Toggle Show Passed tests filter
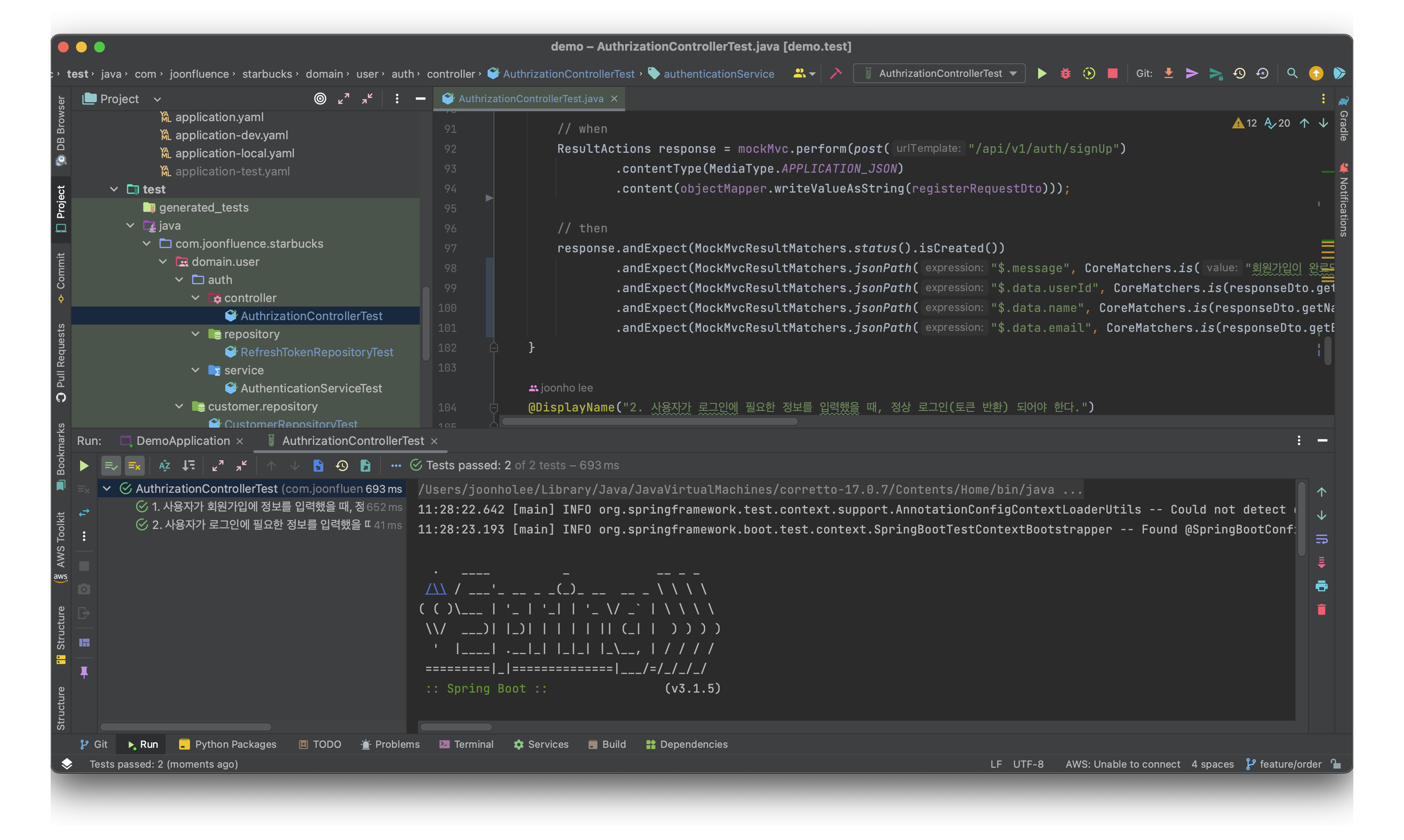Image resolution: width=1404 pixels, height=840 pixels. (111, 466)
